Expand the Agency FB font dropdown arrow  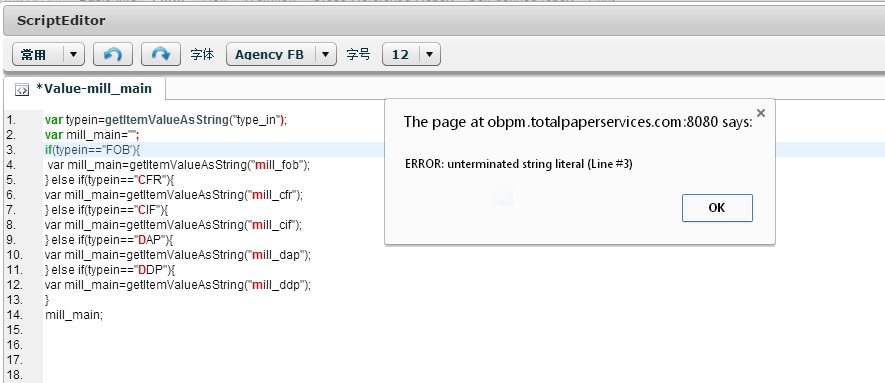pos(325,54)
